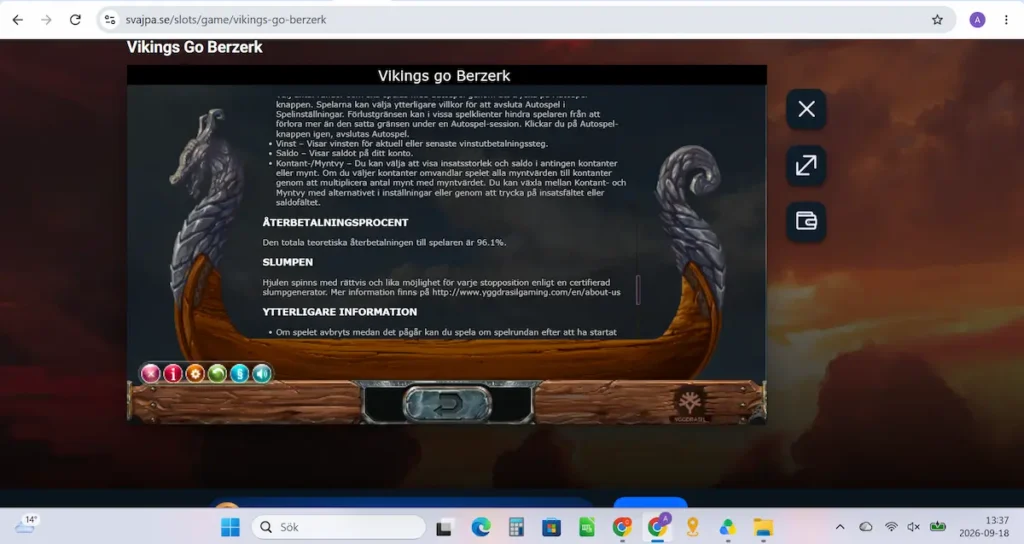Open colorful Google-style app on taskbar
This screenshot has width=1024, height=544.
[x=728, y=527]
